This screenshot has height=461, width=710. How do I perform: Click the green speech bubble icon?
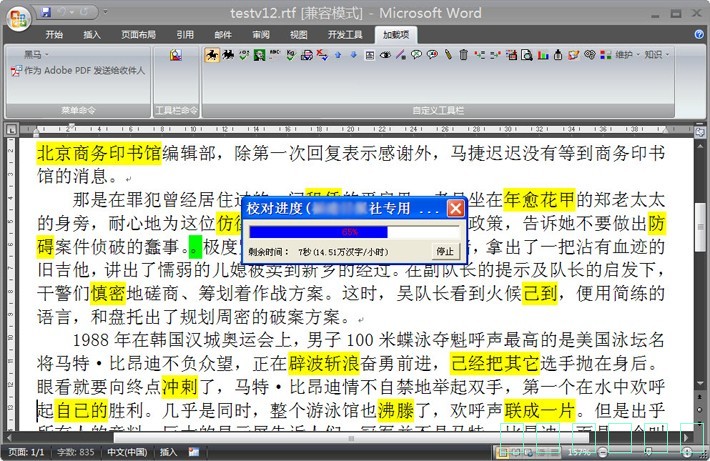coord(416,55)
